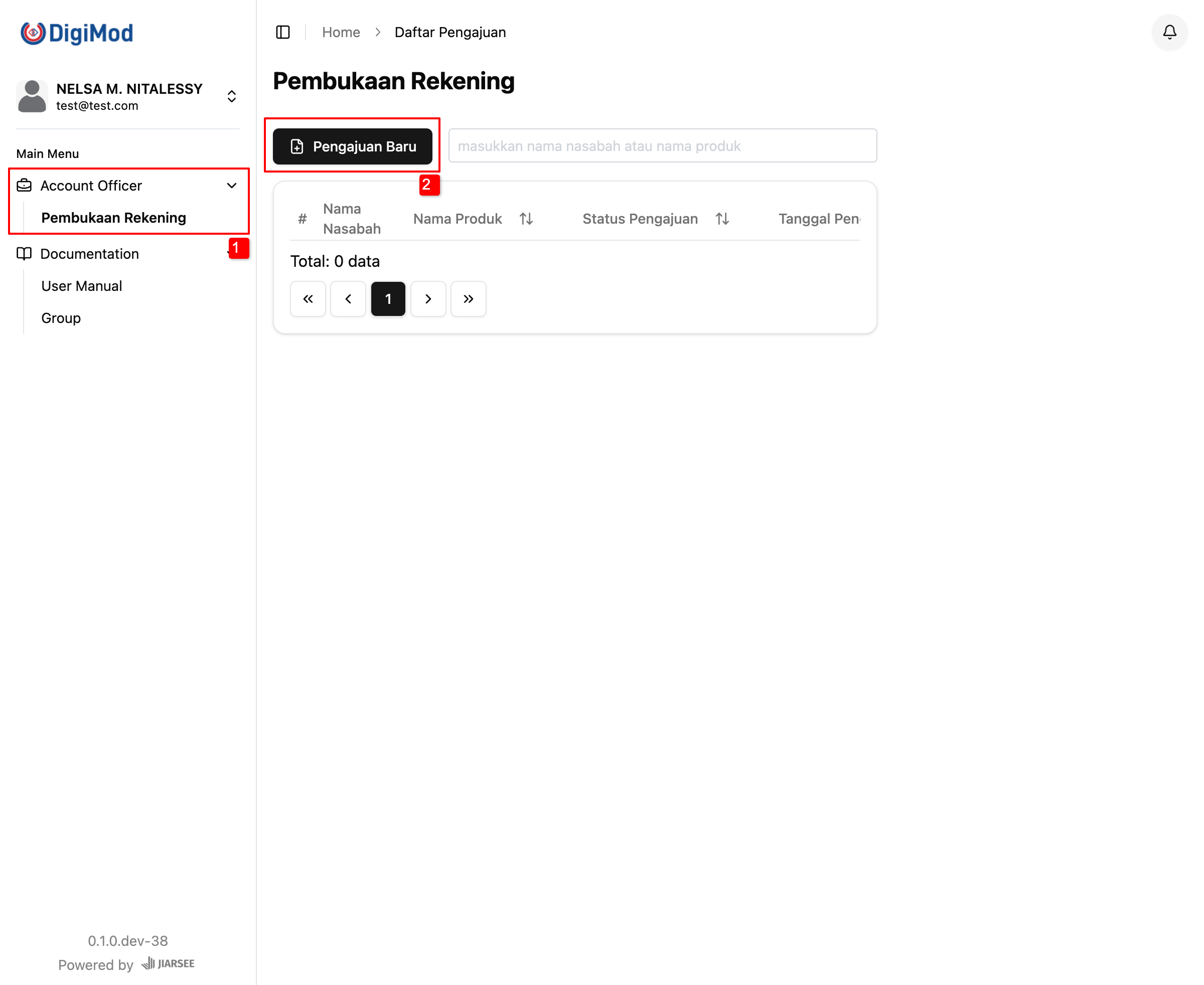Click the user avatar picture

coord(32,96)
